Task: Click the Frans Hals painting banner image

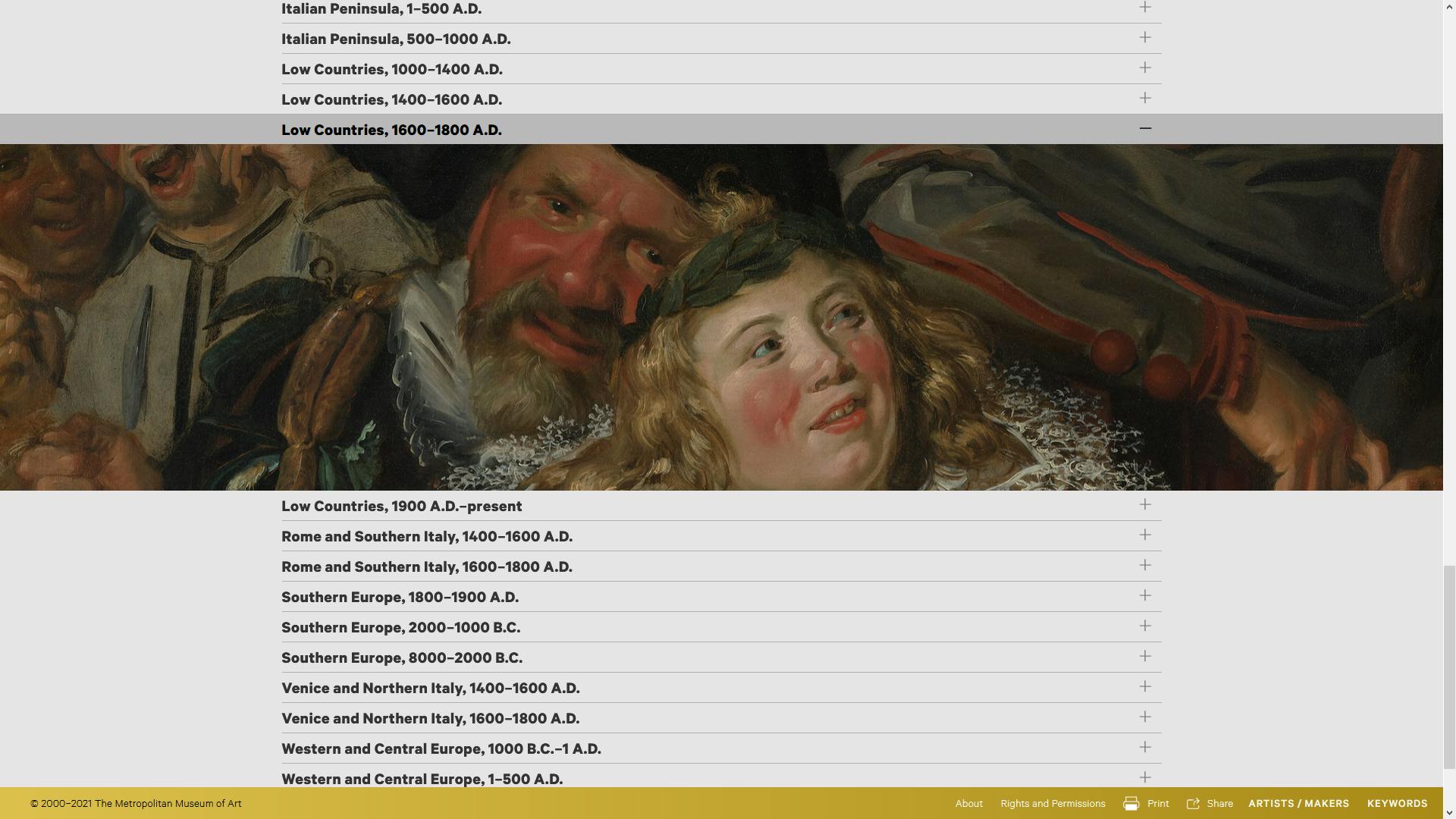Action: pyautogui.click(x=720, y=317)
